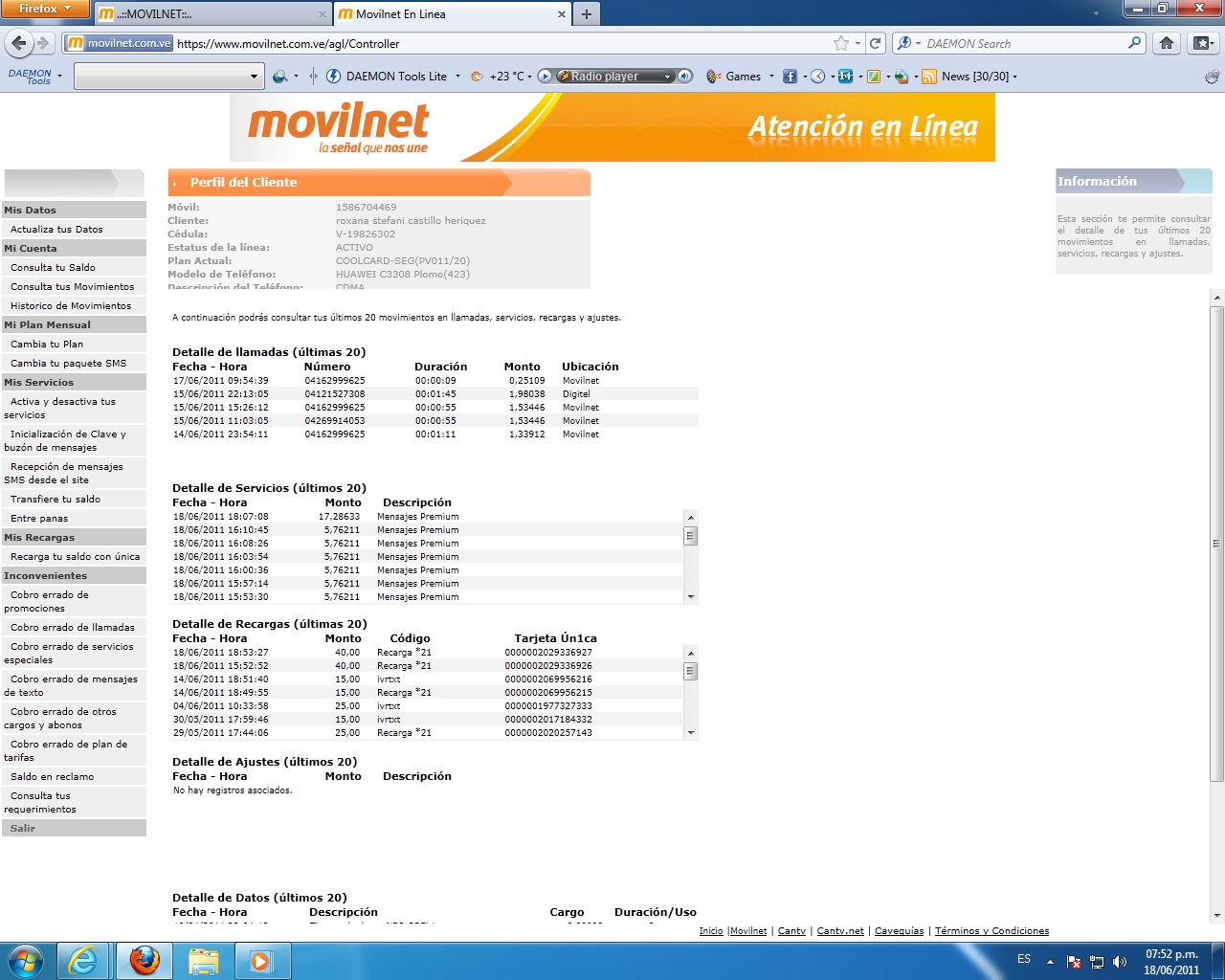The image size is (1225, 980).
Task: Click the Inicio footer link
Action: click(711, 931)
